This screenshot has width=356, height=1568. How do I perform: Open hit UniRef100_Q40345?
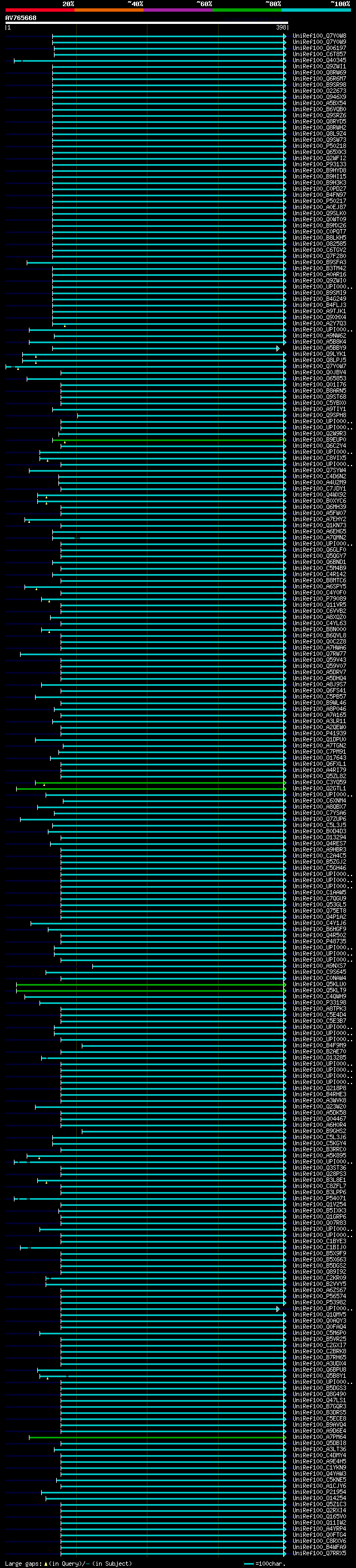pyautogui.click(x=319, y=60)
